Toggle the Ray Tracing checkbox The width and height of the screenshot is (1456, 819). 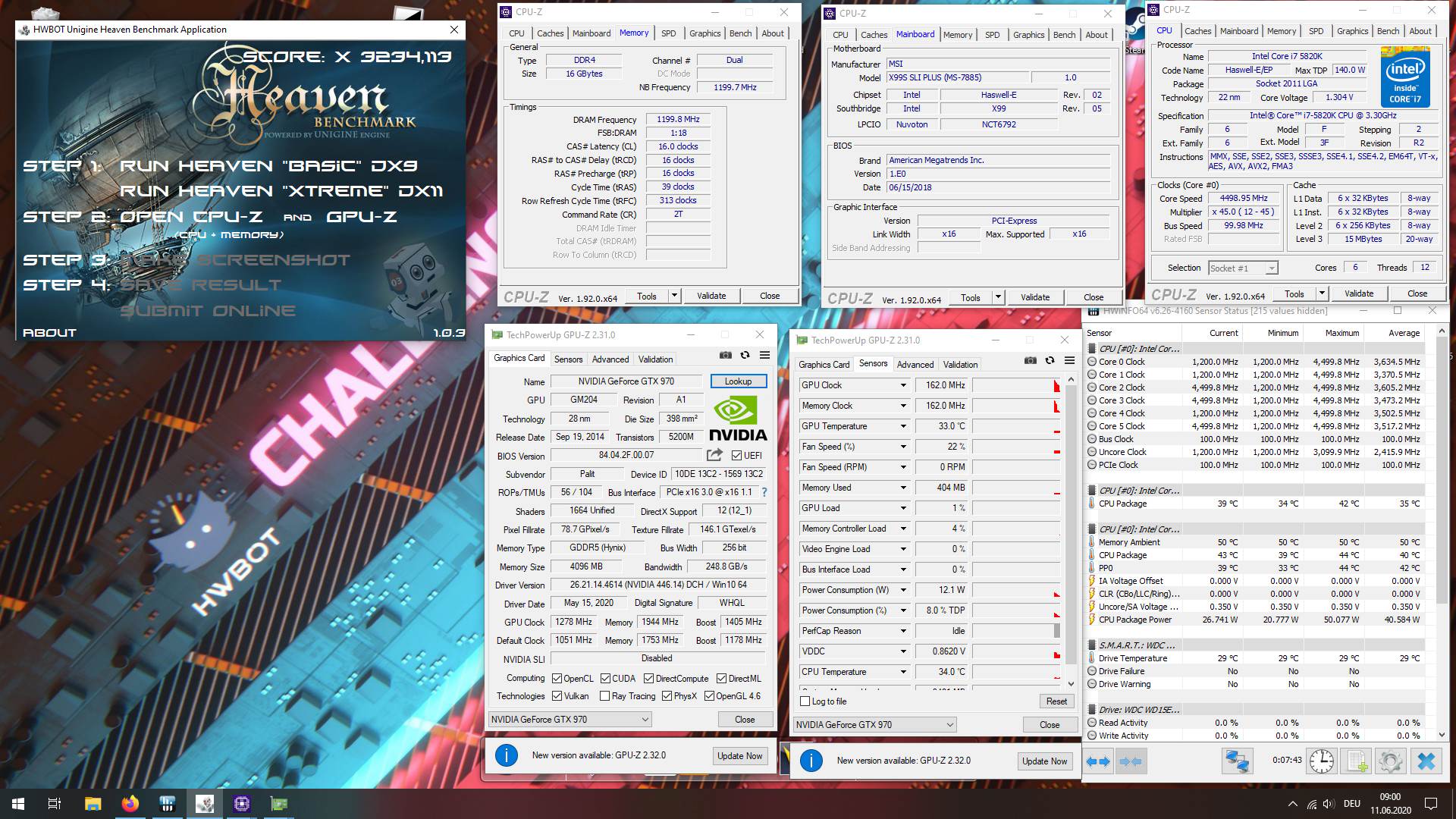tap(604, 696)
